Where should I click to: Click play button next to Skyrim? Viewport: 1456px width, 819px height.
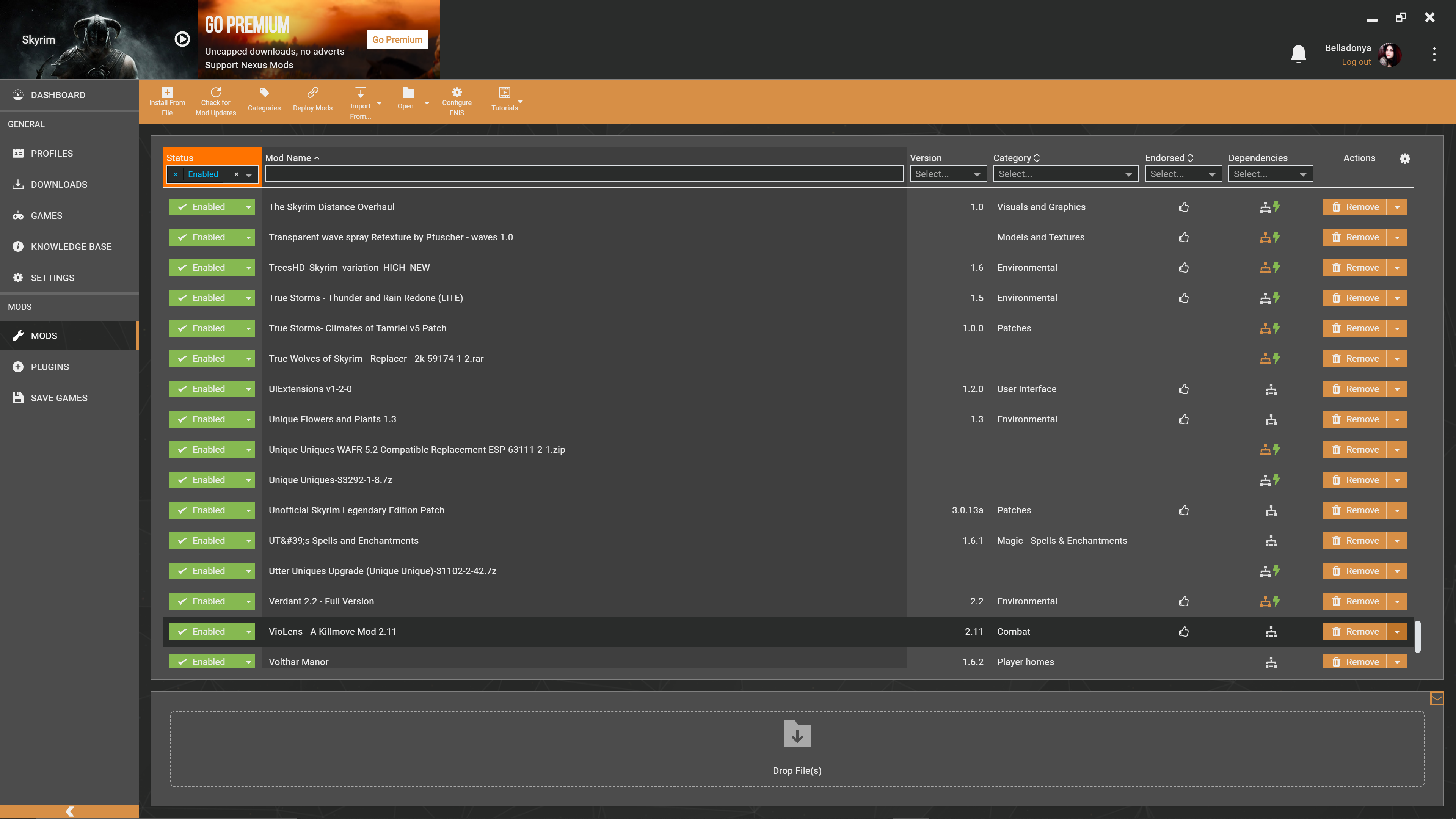[x=182, y=39]
